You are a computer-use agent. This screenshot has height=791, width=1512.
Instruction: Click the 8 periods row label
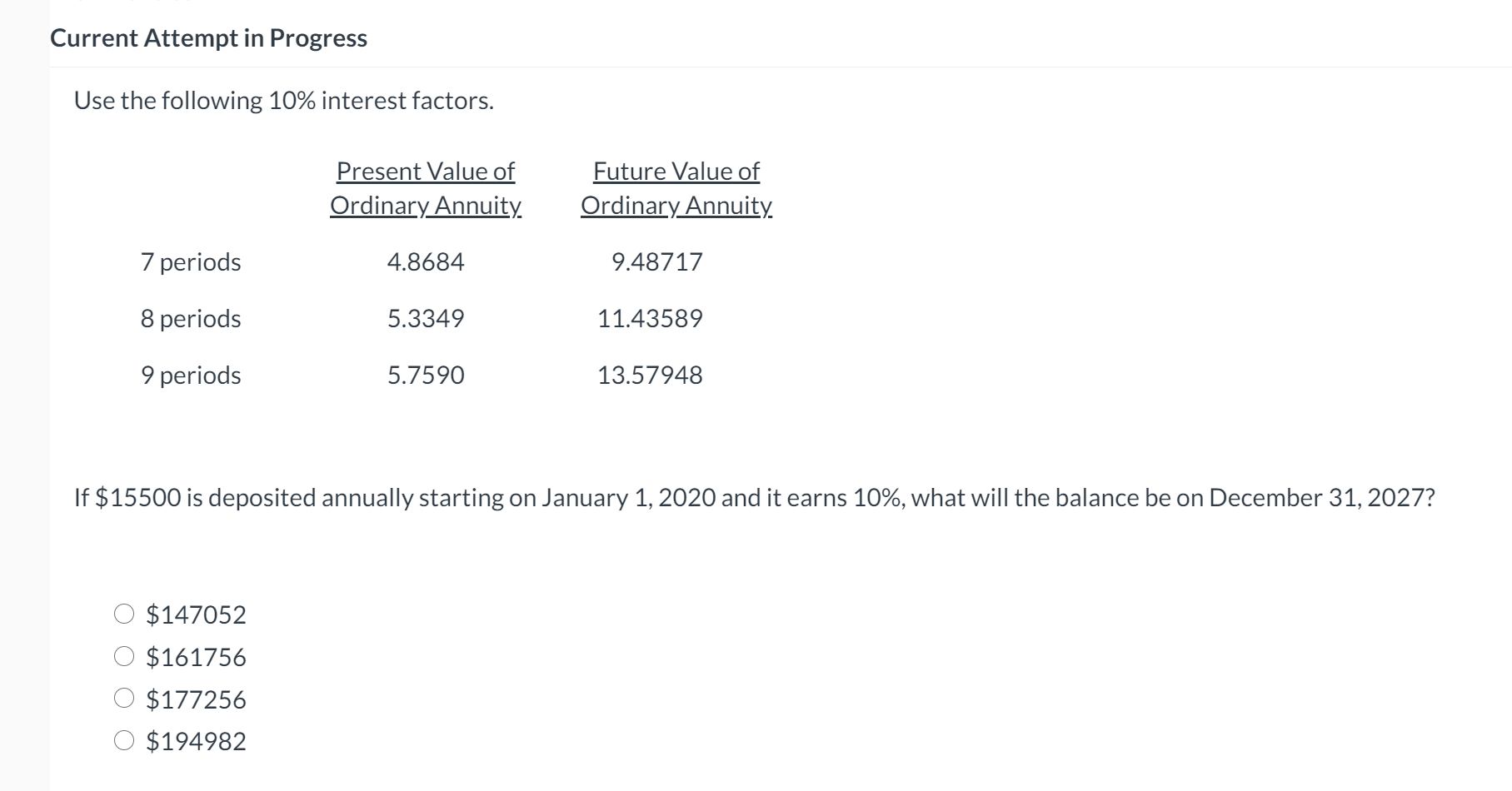point(190,318)
